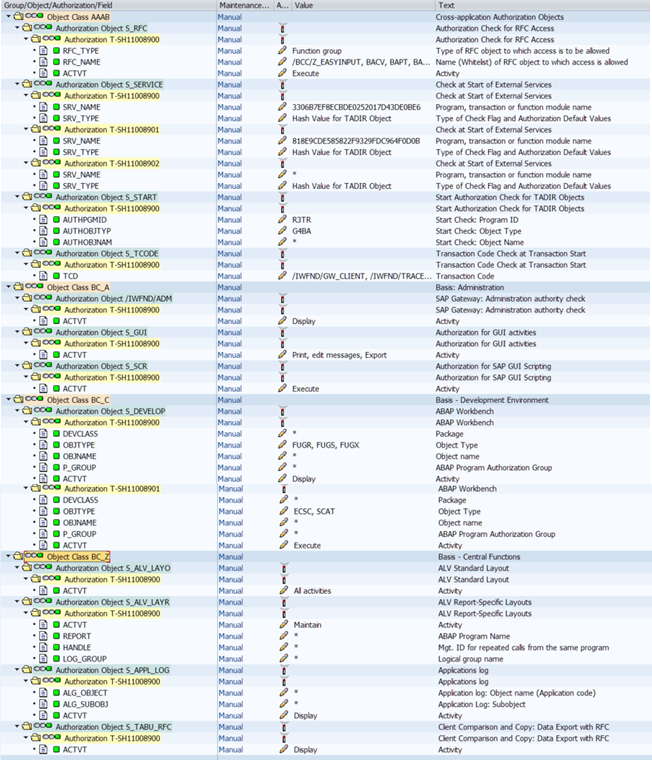The width and height of the screenshot is (652, 760).
Task: Click value 'ECSC, SCAT'
Action: click(314, 511)
